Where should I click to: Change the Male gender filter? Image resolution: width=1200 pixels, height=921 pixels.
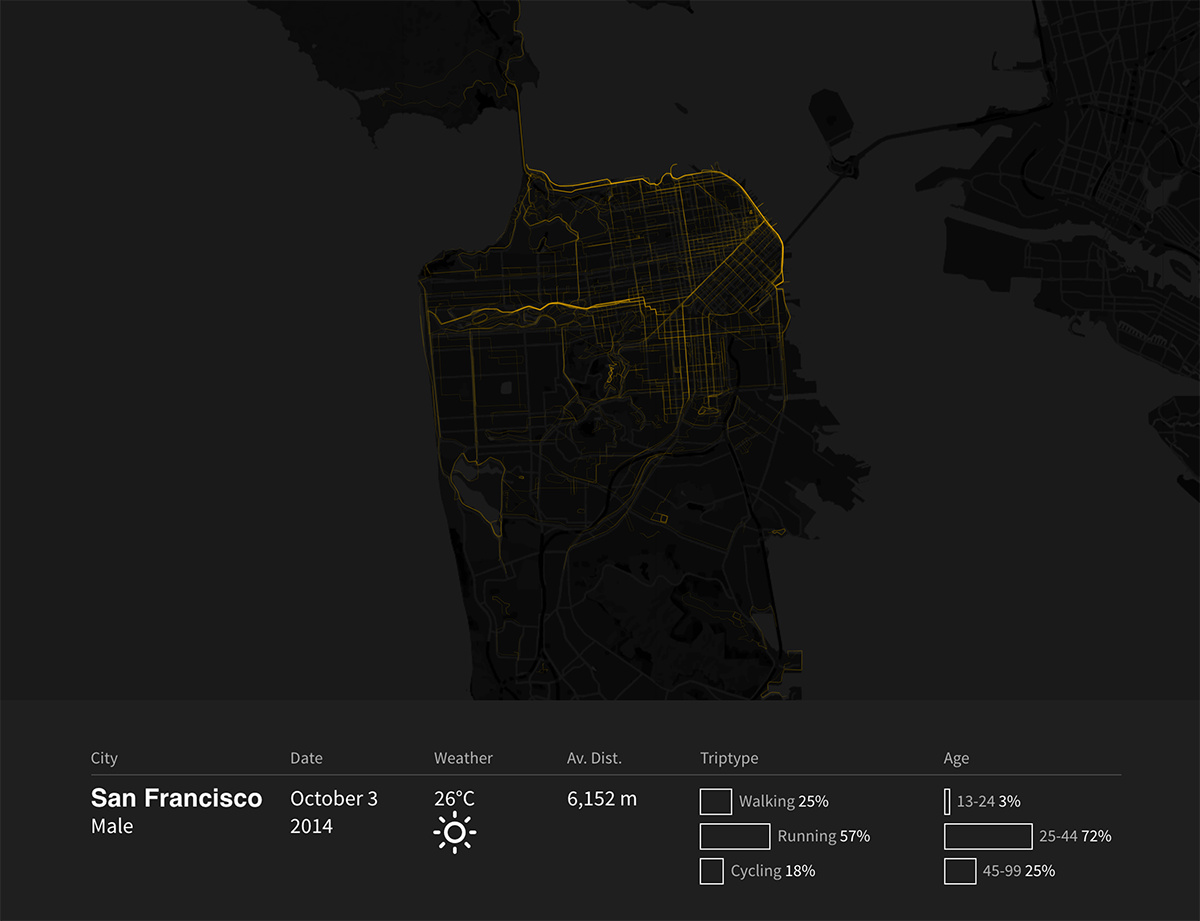click(x=112, y=827)
